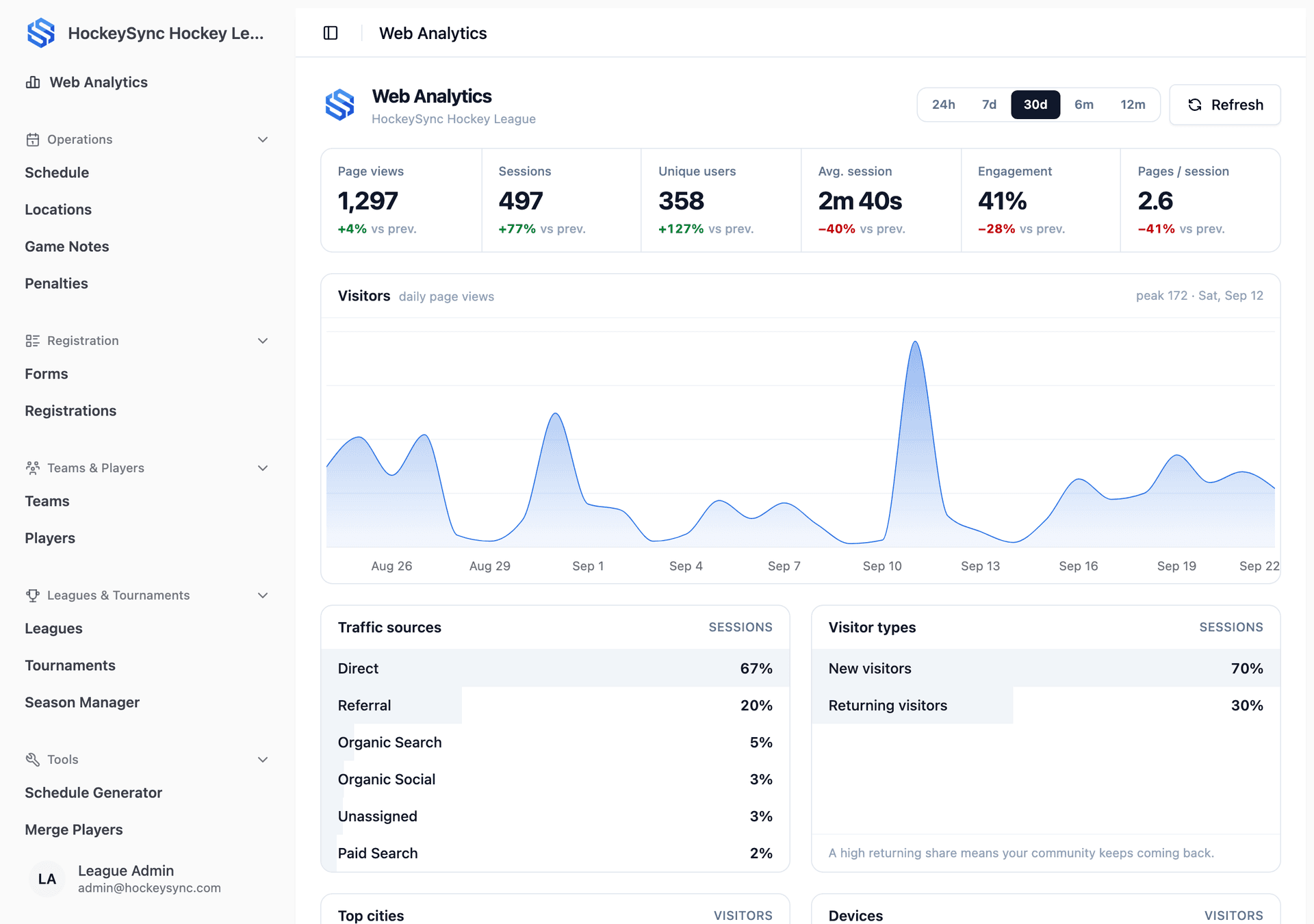
Task: Go to Registrations
Action: [70, 411]
